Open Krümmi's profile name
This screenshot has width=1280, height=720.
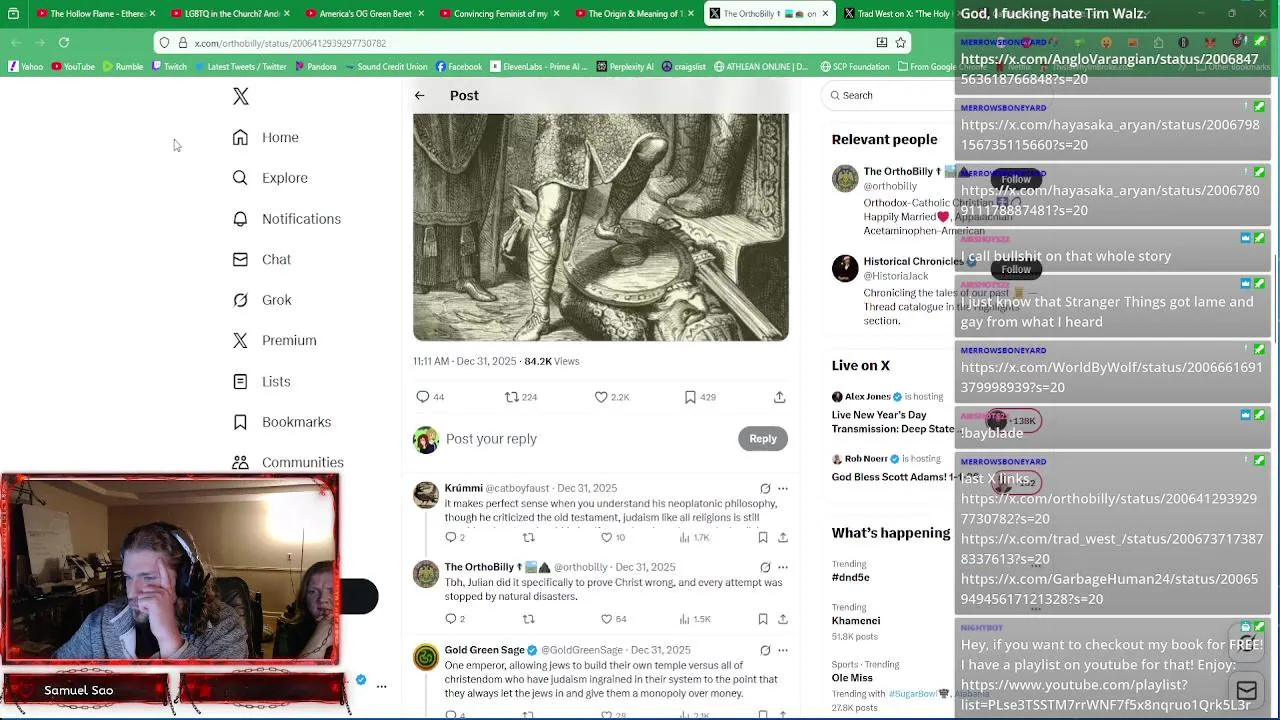(464, 488)
